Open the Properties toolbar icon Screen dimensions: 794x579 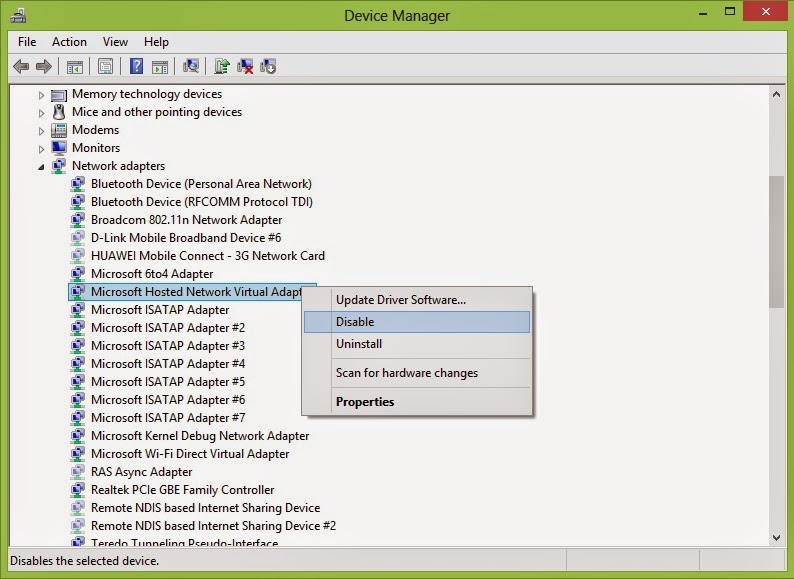[105, 66]
